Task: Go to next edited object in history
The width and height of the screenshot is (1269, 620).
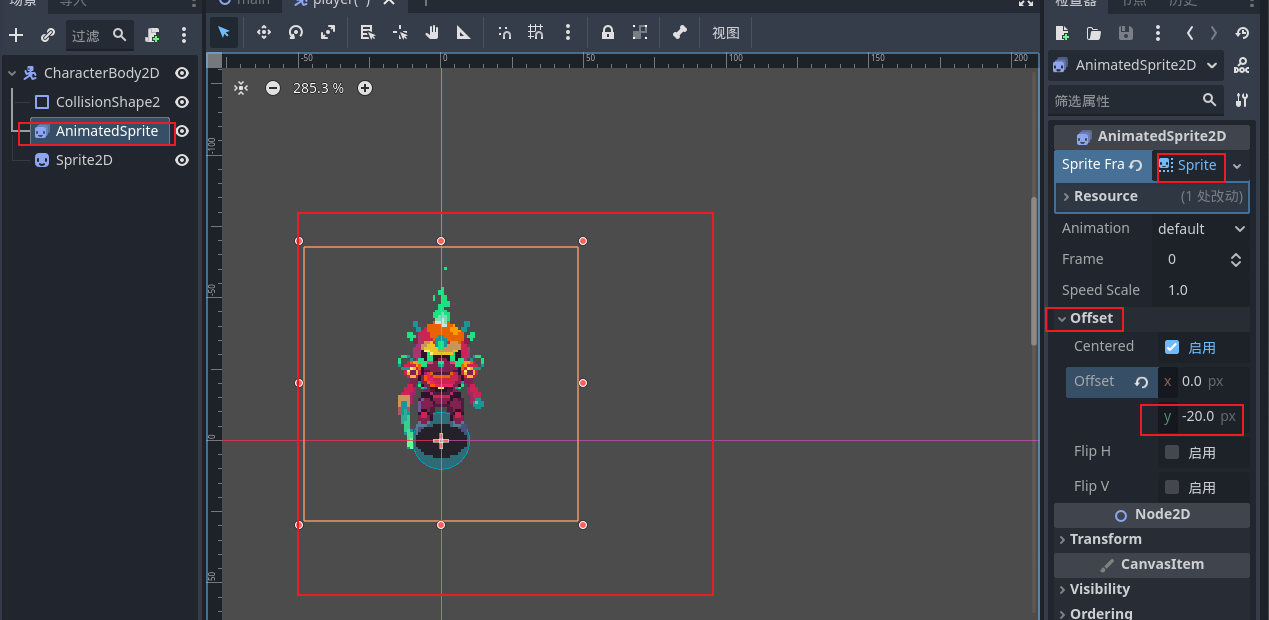Action: [1214, 33]
